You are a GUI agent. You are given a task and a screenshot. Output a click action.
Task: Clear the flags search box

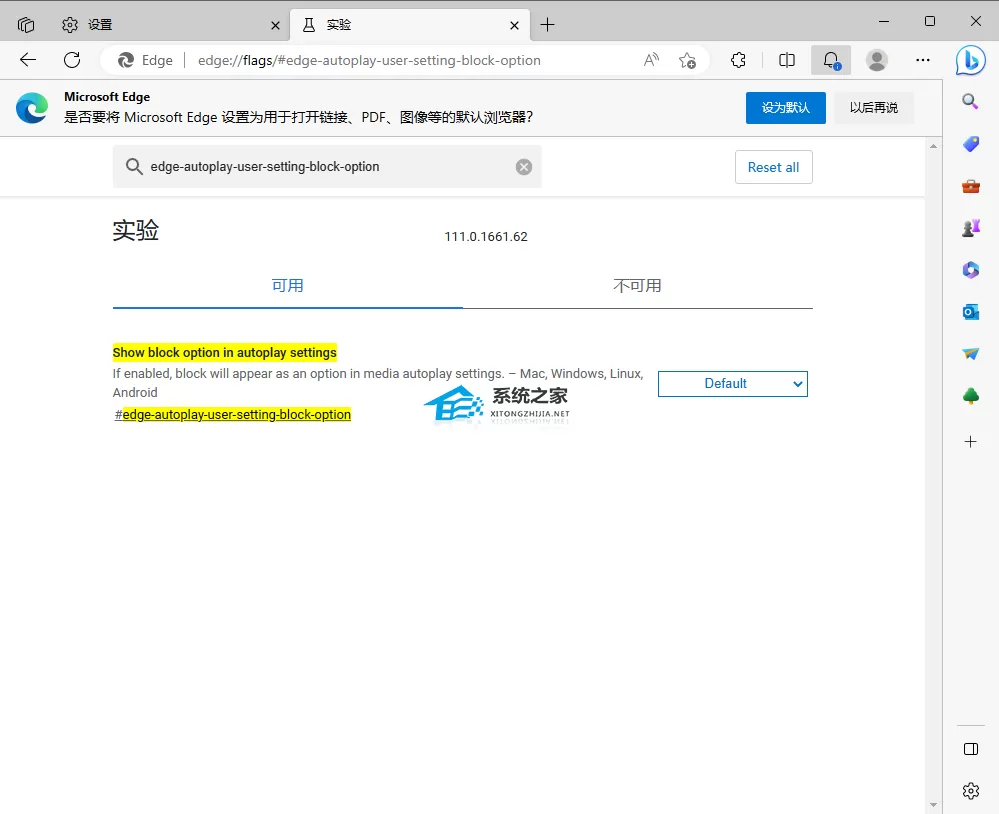(524, 167)
